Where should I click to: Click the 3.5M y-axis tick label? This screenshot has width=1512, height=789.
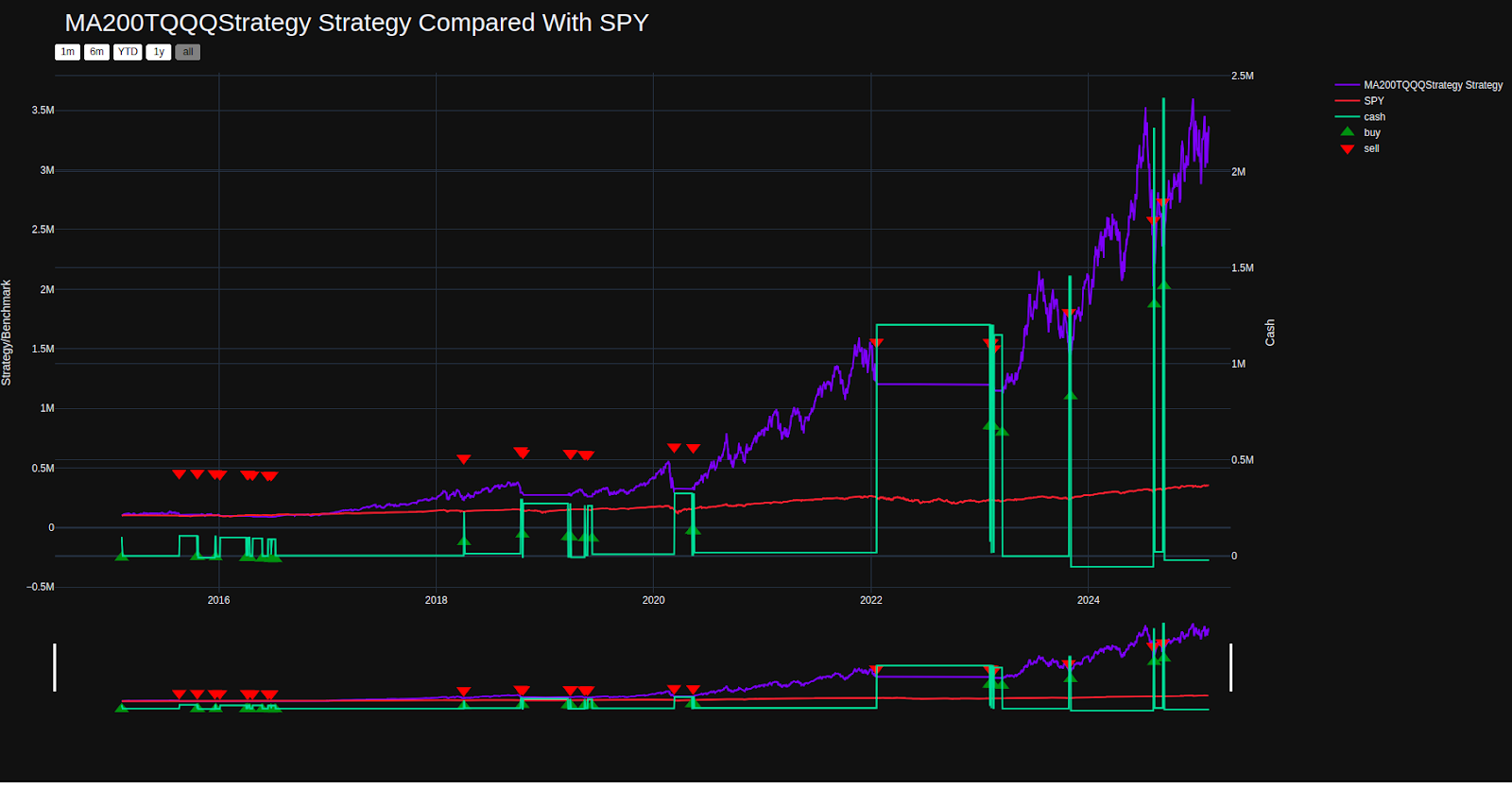coord(43,111)
